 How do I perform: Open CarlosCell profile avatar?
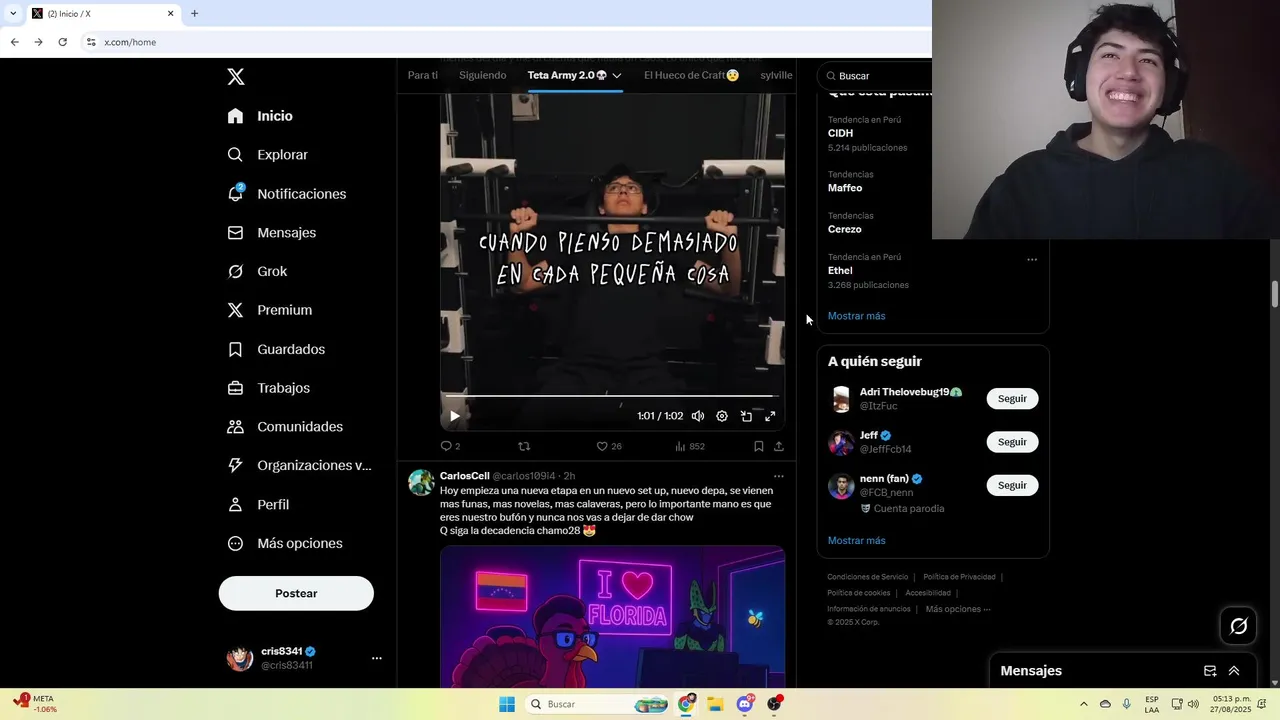(421, 483)
